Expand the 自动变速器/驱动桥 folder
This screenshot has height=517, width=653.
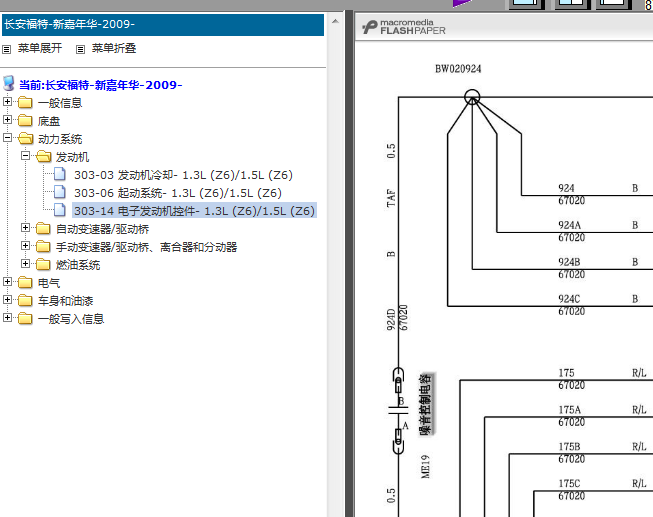click(x=25, y=227)
